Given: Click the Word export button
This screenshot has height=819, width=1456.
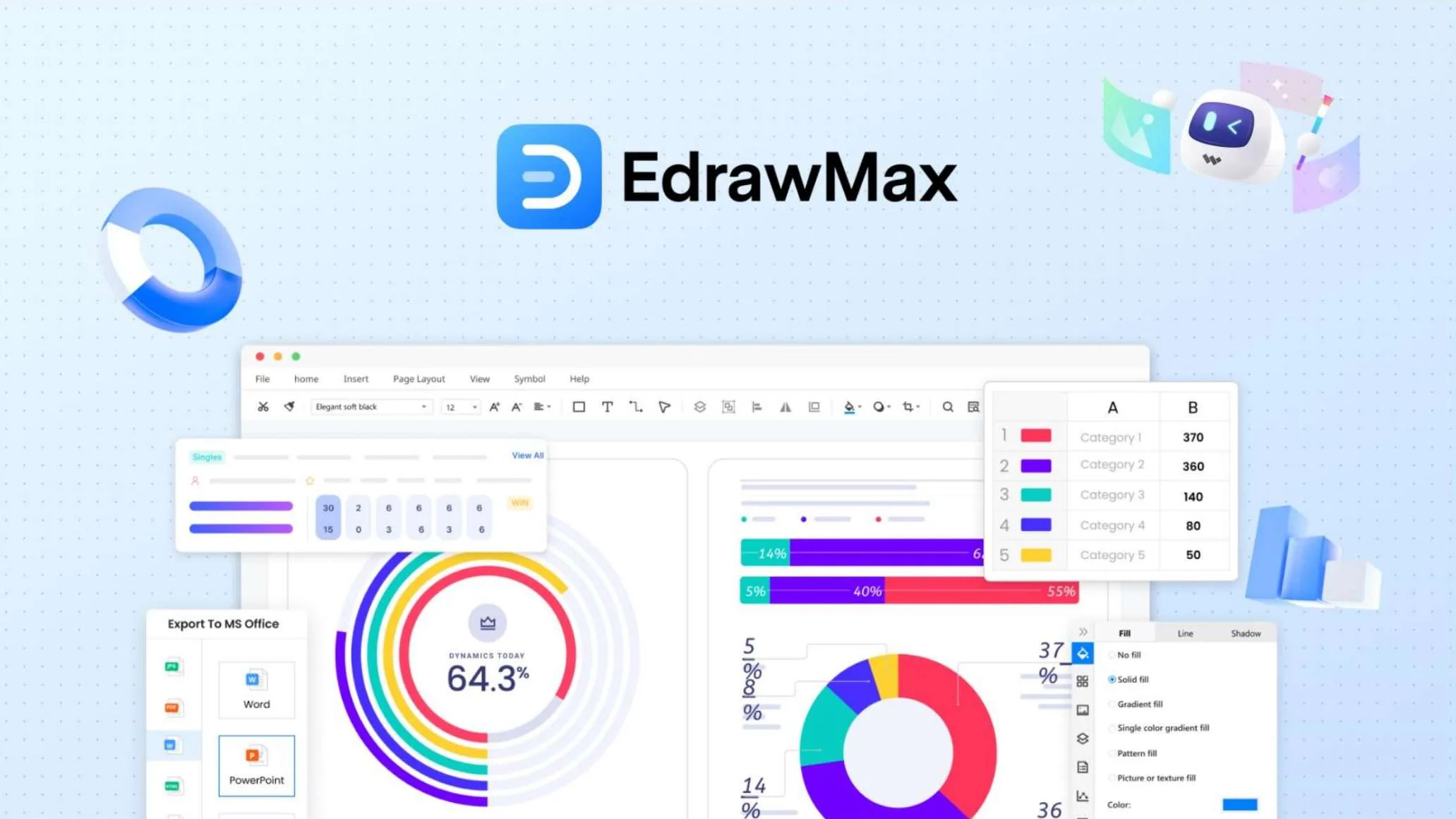Looking at the screenshot, I should 254,688.
